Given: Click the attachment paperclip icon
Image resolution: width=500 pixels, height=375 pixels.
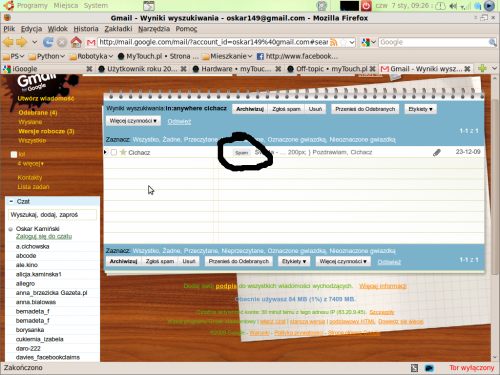Looking at the screenshot, I should 437,152.
